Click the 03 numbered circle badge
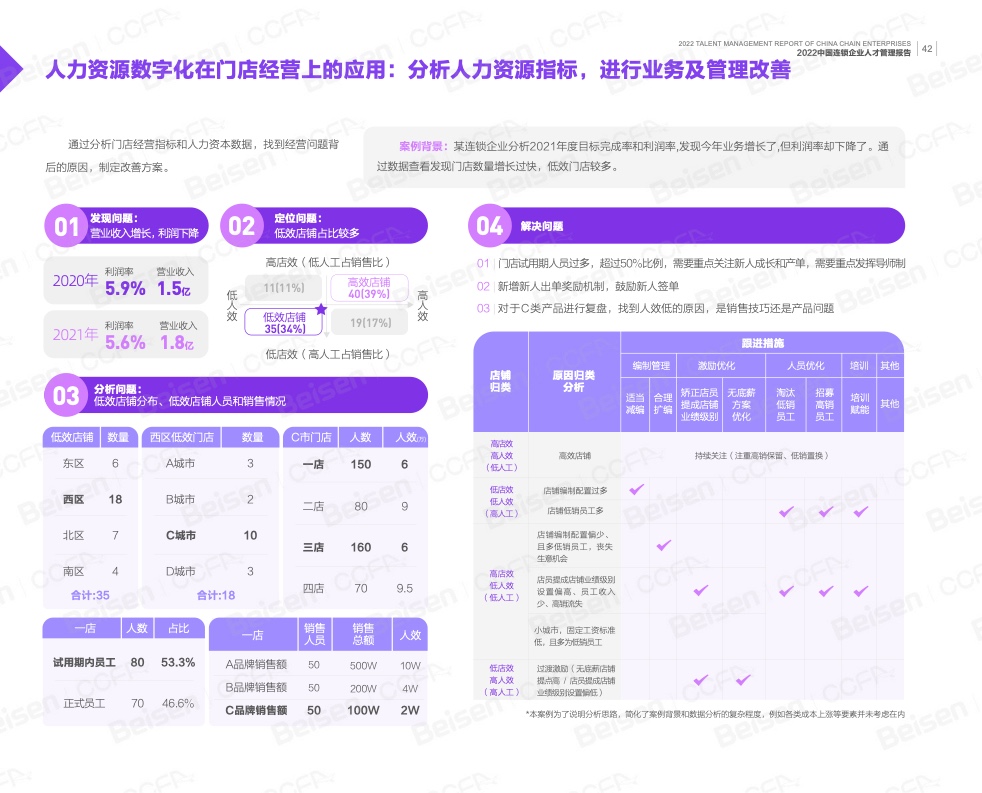 (x=66, y=396)
